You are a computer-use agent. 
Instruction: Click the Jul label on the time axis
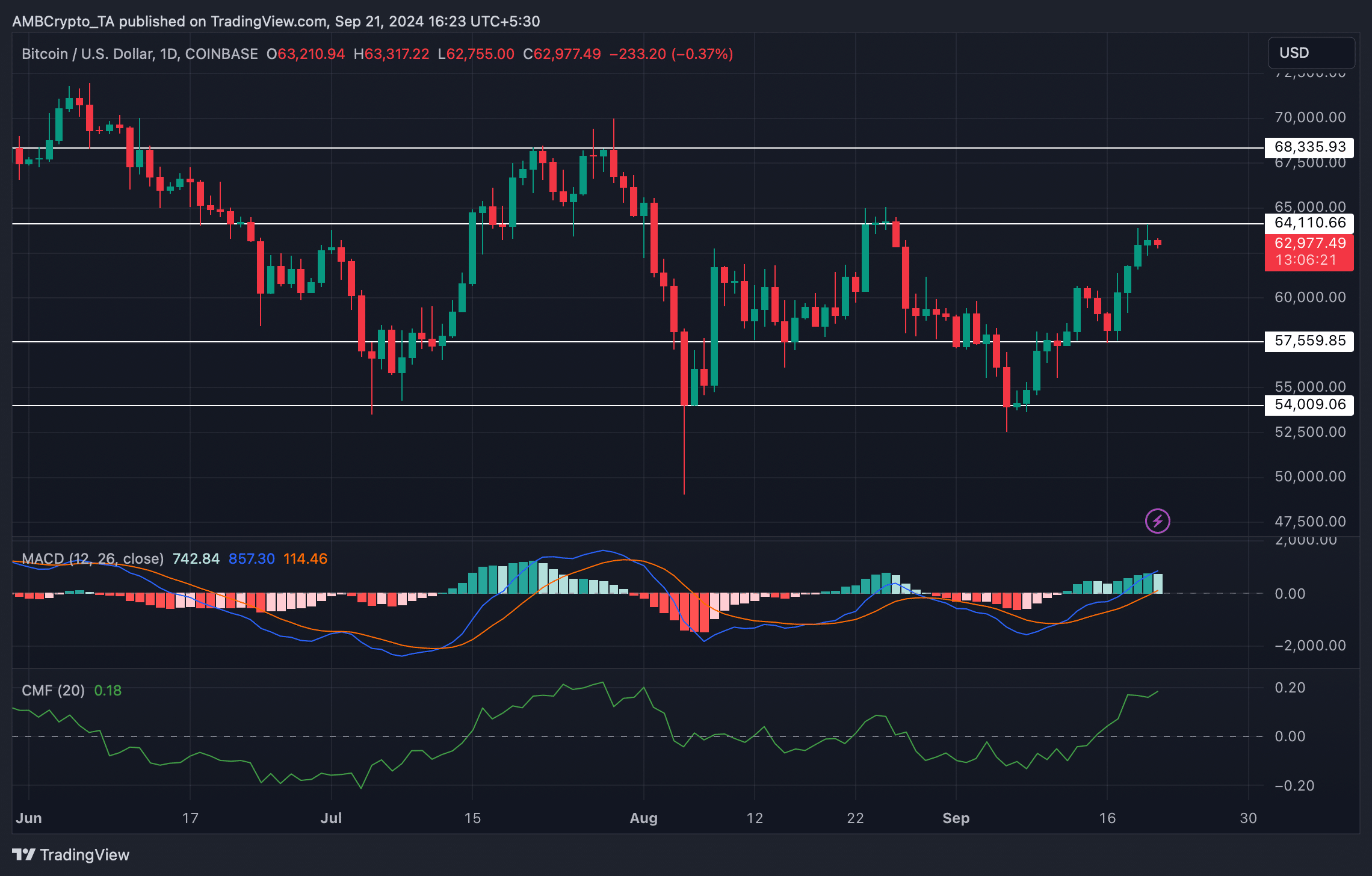(x=331, y=818)
